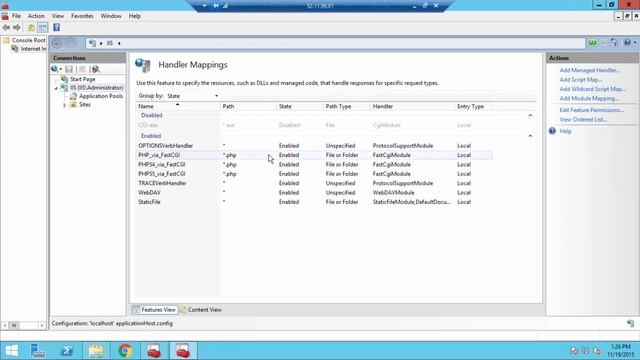This screenshot has height=360, width=640.
Task: Open File Explorer from the taskbar
Action: [x=96, y=351]
